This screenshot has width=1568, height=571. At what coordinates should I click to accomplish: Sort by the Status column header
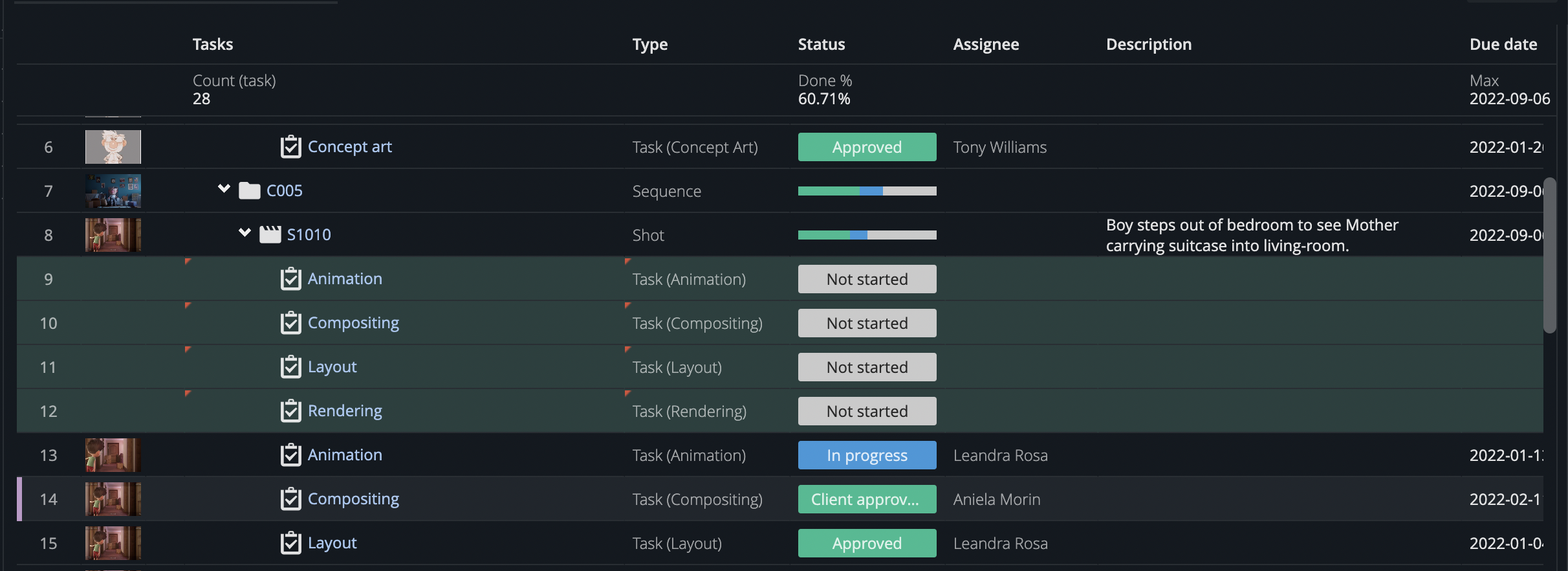(x=822, y=45)
